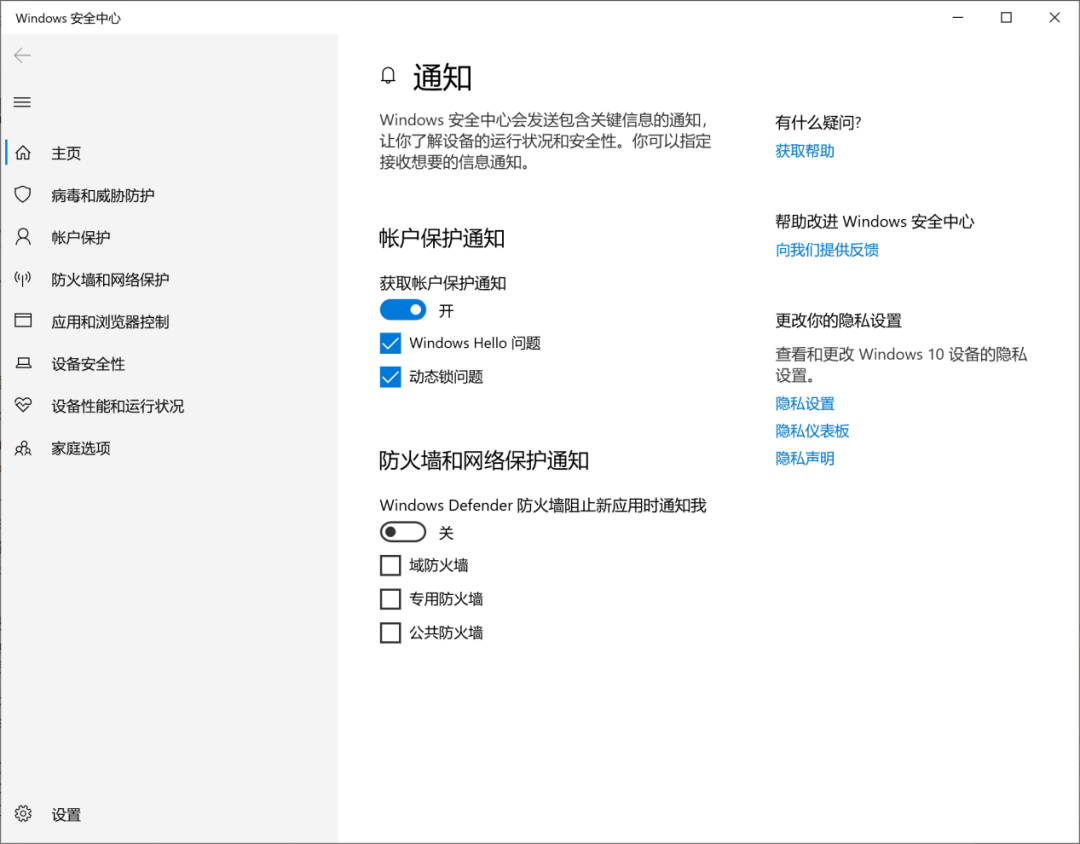Open 家庭选项 section

(x=81, y=449)
